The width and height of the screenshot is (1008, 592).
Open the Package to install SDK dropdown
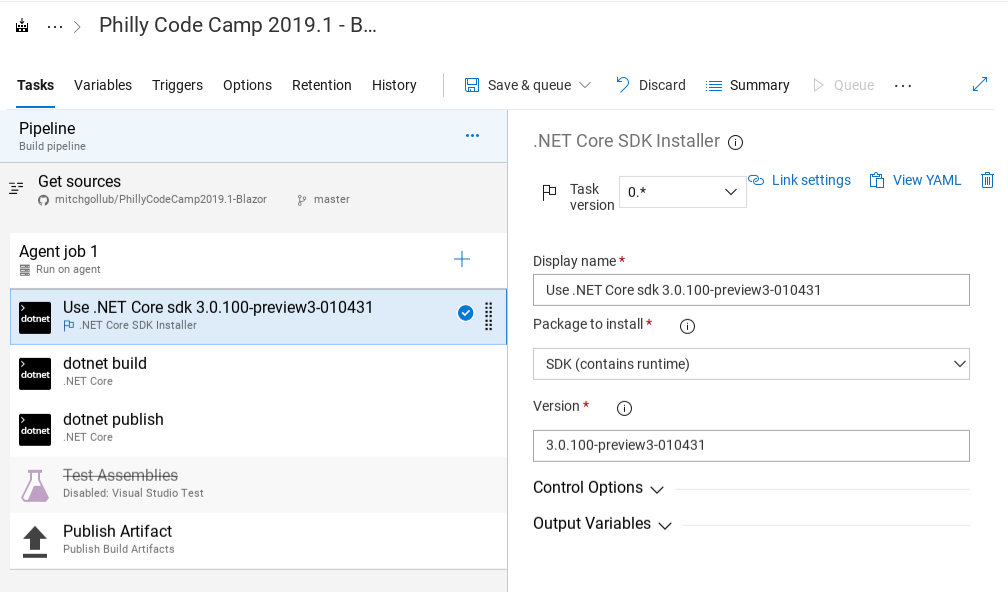tap(751, 364)
